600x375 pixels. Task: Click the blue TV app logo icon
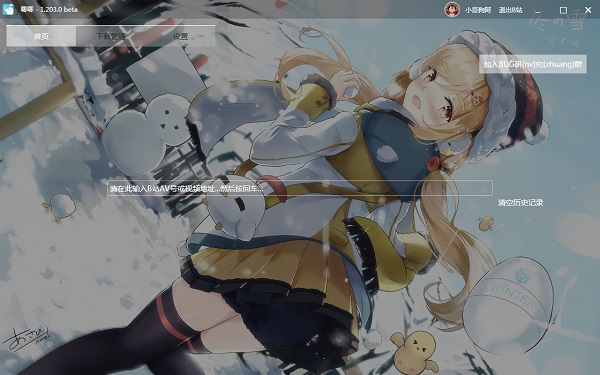point(8,9)
